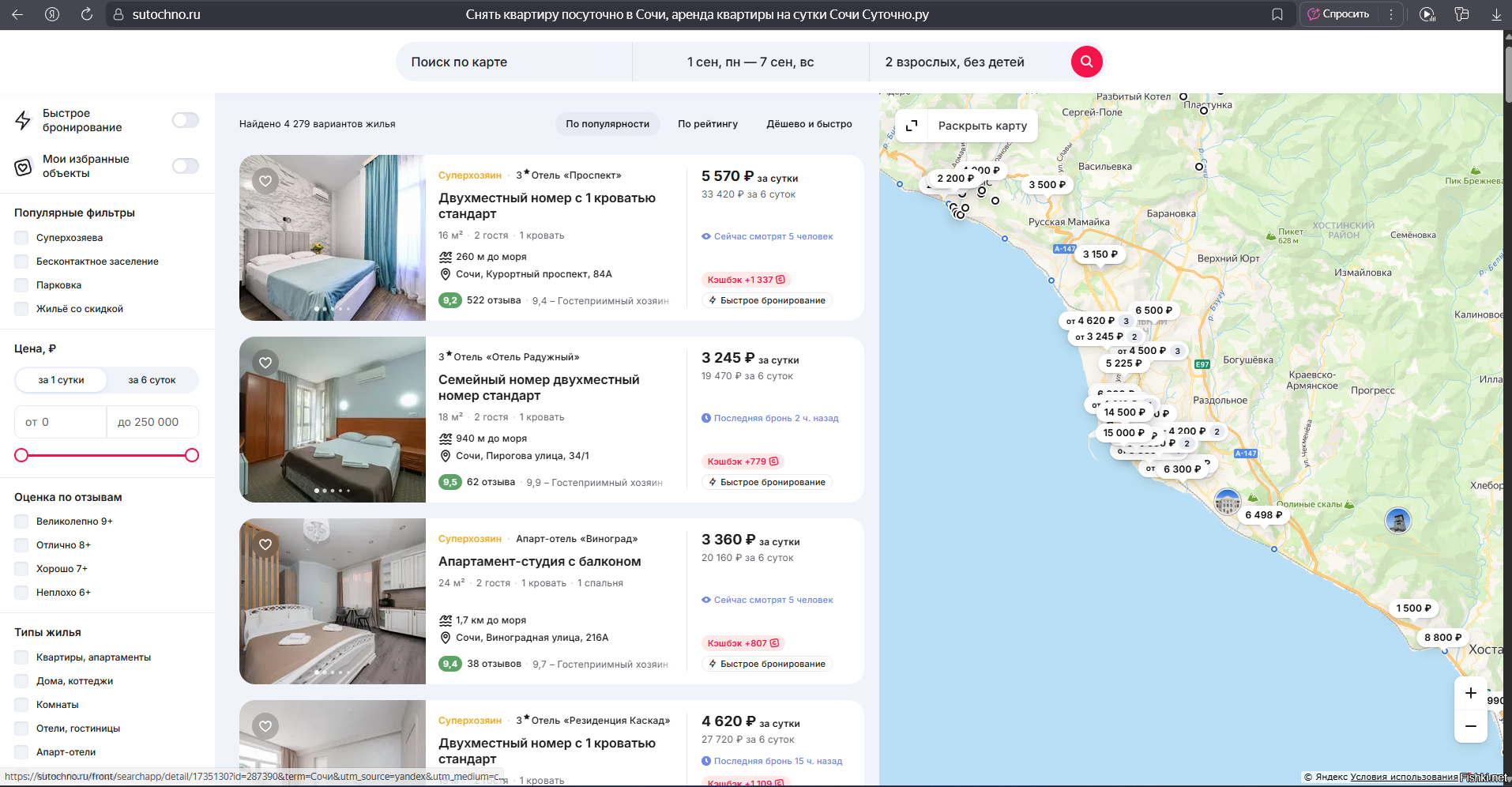Sort results По рейтингу
The image size is (1512, 787).
708,124
